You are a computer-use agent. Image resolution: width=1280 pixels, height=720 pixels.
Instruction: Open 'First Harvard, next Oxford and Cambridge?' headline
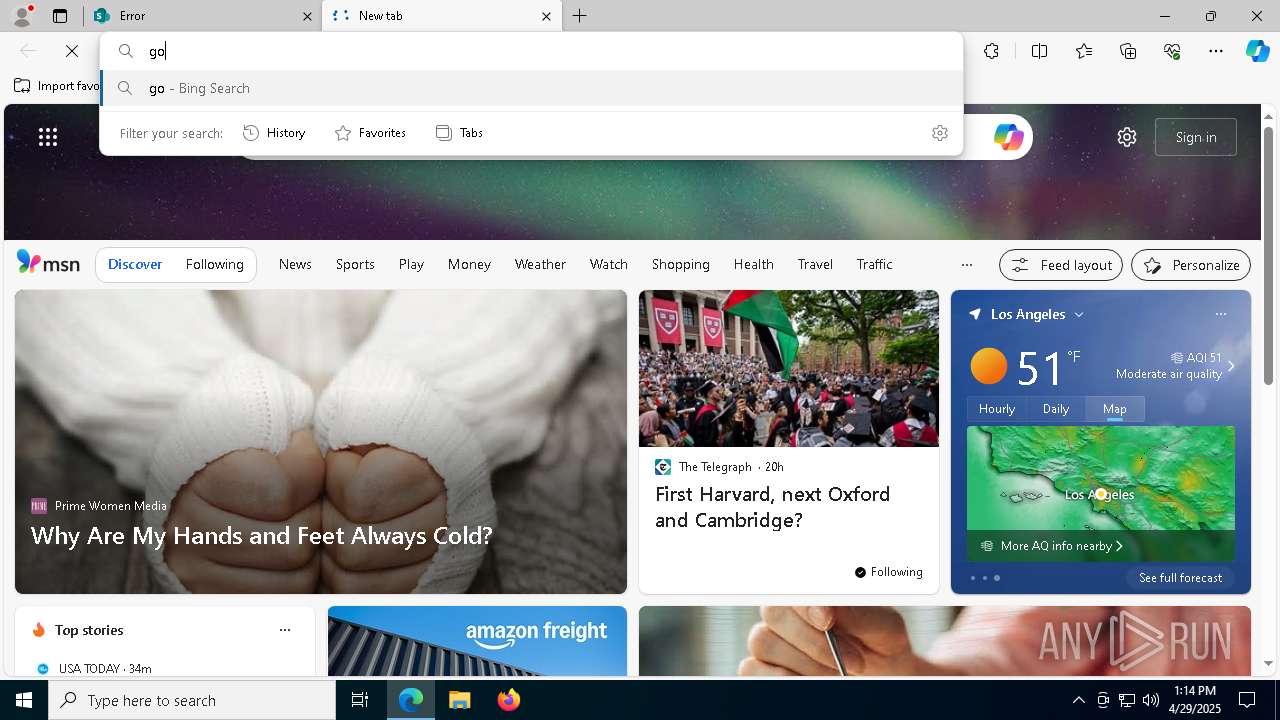772,507
